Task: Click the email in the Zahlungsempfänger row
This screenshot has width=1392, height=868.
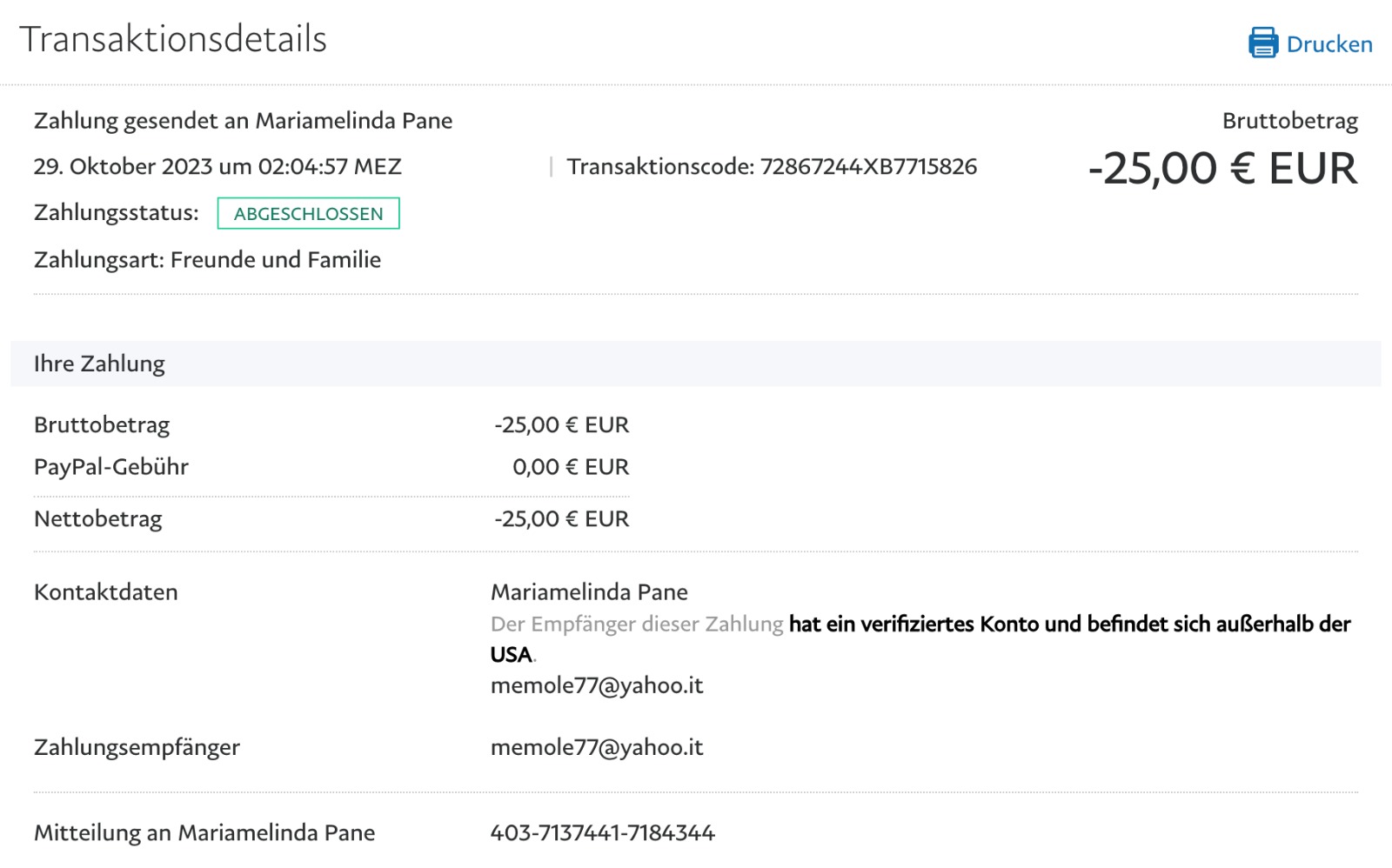Action: tap(597, 747)
